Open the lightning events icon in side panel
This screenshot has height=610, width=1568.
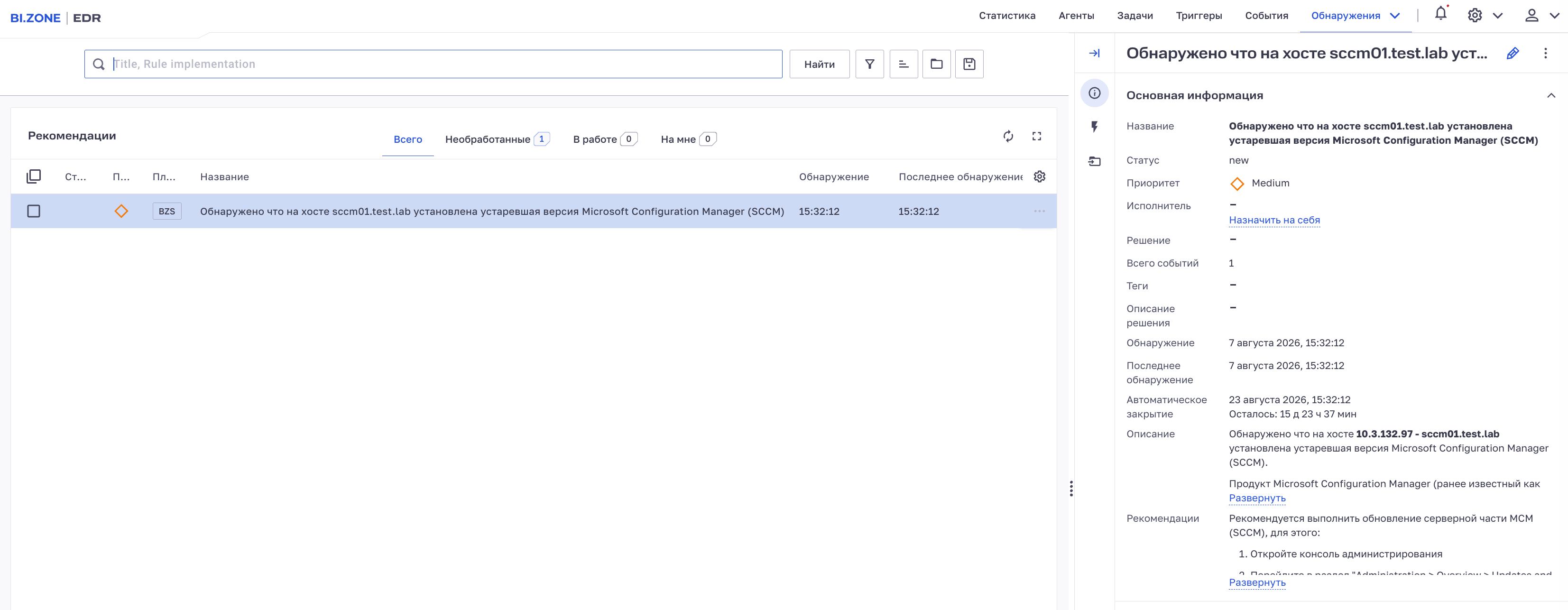point(1095,127)
